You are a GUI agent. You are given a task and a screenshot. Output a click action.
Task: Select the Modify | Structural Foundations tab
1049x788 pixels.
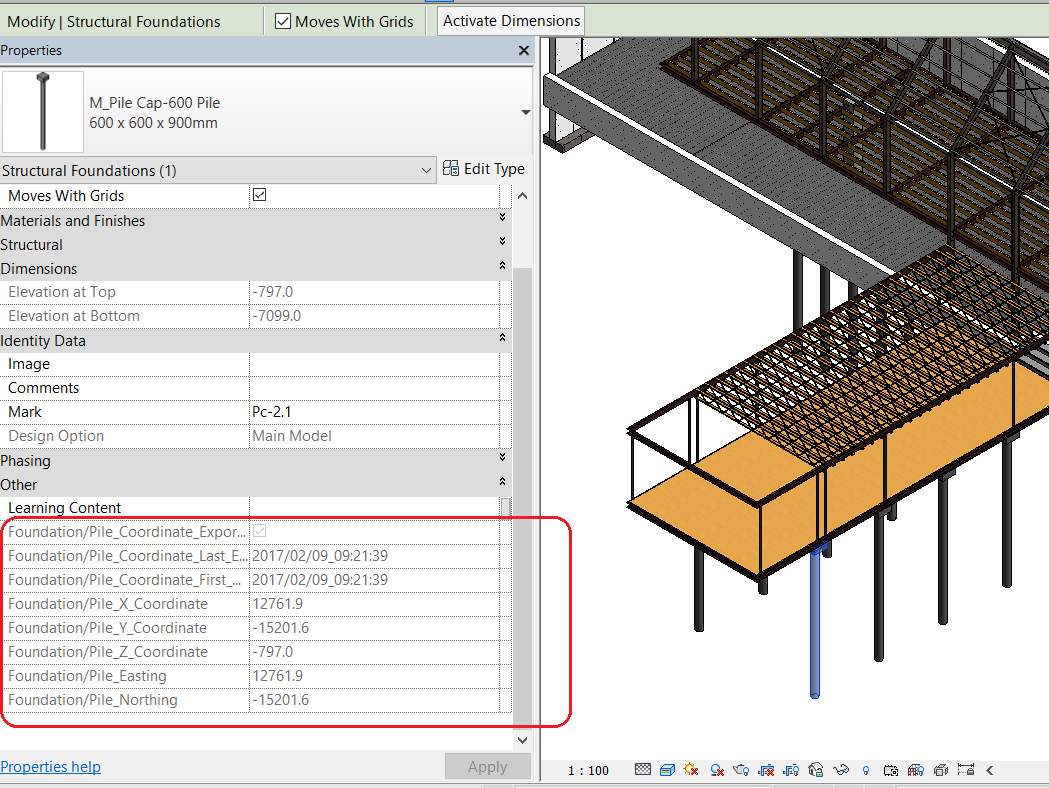pos(114,21)
